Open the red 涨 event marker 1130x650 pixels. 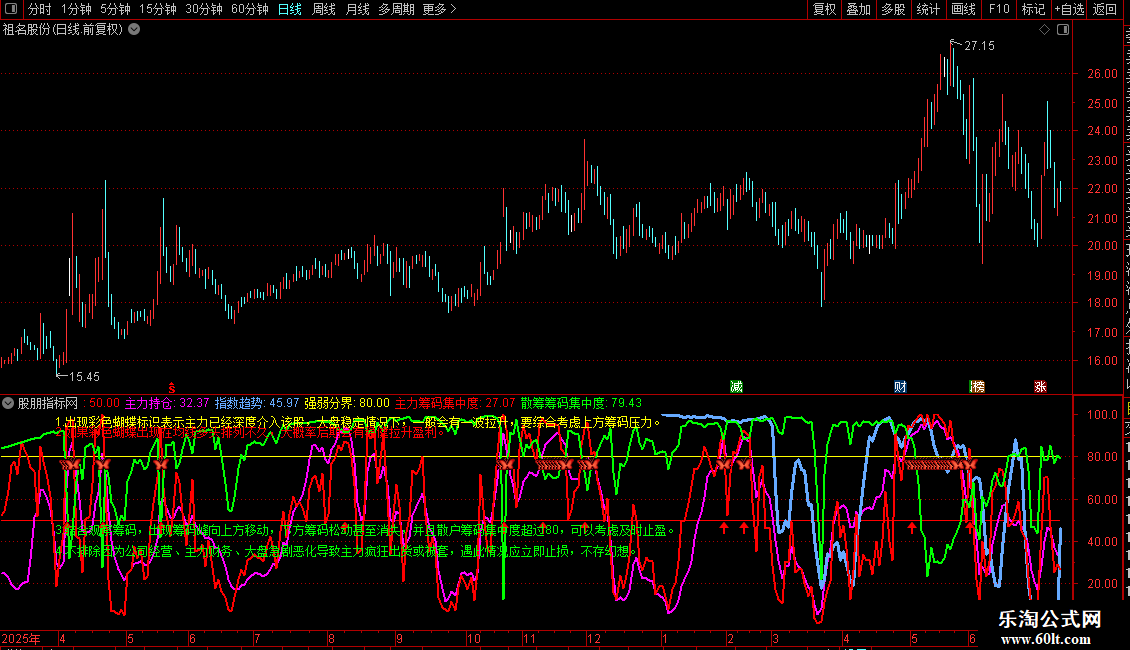1040,387
